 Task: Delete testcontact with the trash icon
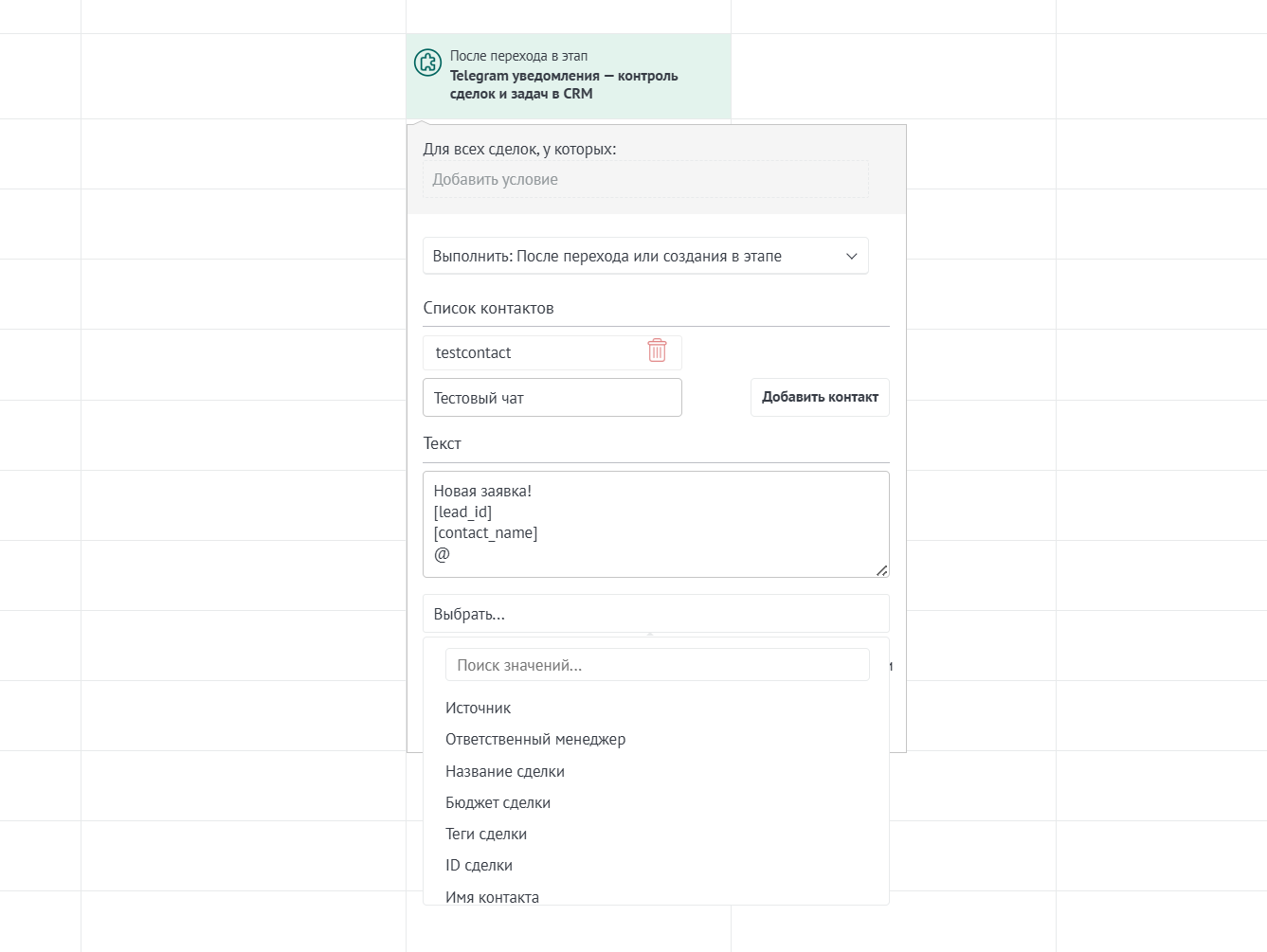click(x=657, y=350)
